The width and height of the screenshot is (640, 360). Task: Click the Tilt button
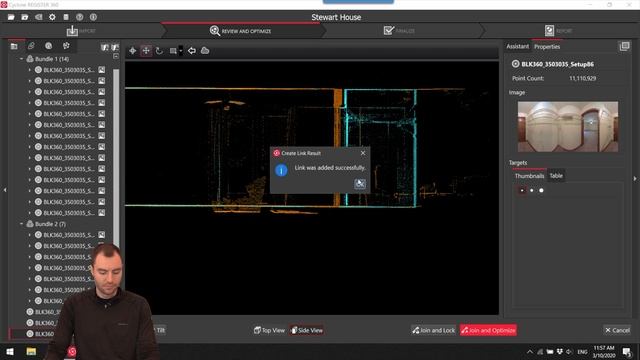160,330
